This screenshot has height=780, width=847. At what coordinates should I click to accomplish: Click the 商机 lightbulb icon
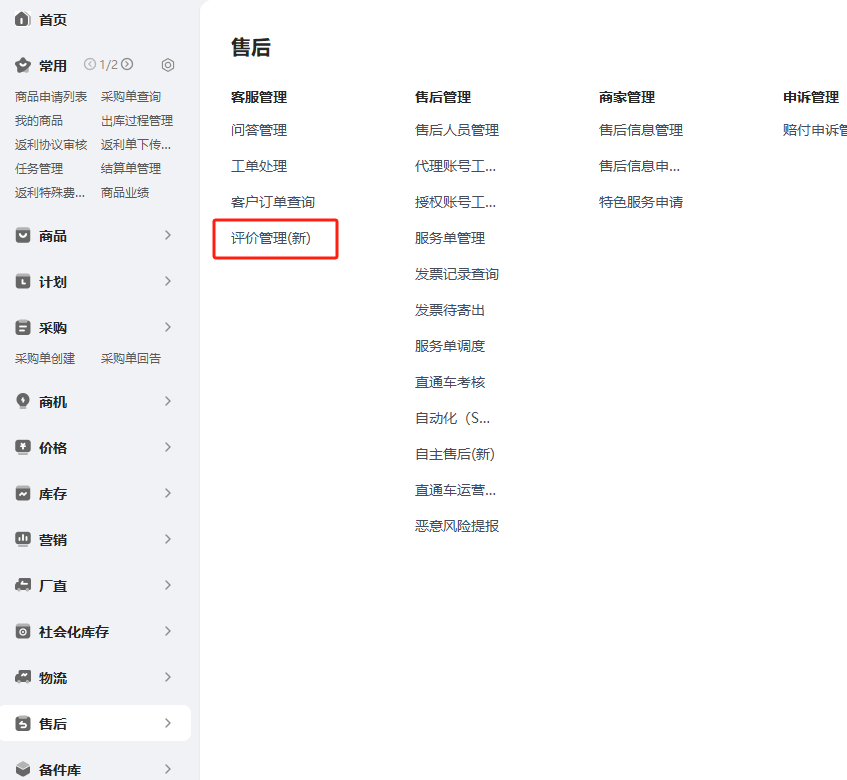(x=22, y=401)
